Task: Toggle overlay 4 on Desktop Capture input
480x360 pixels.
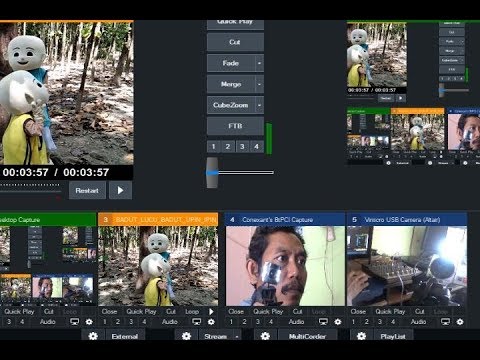Action: pos(22,322)
